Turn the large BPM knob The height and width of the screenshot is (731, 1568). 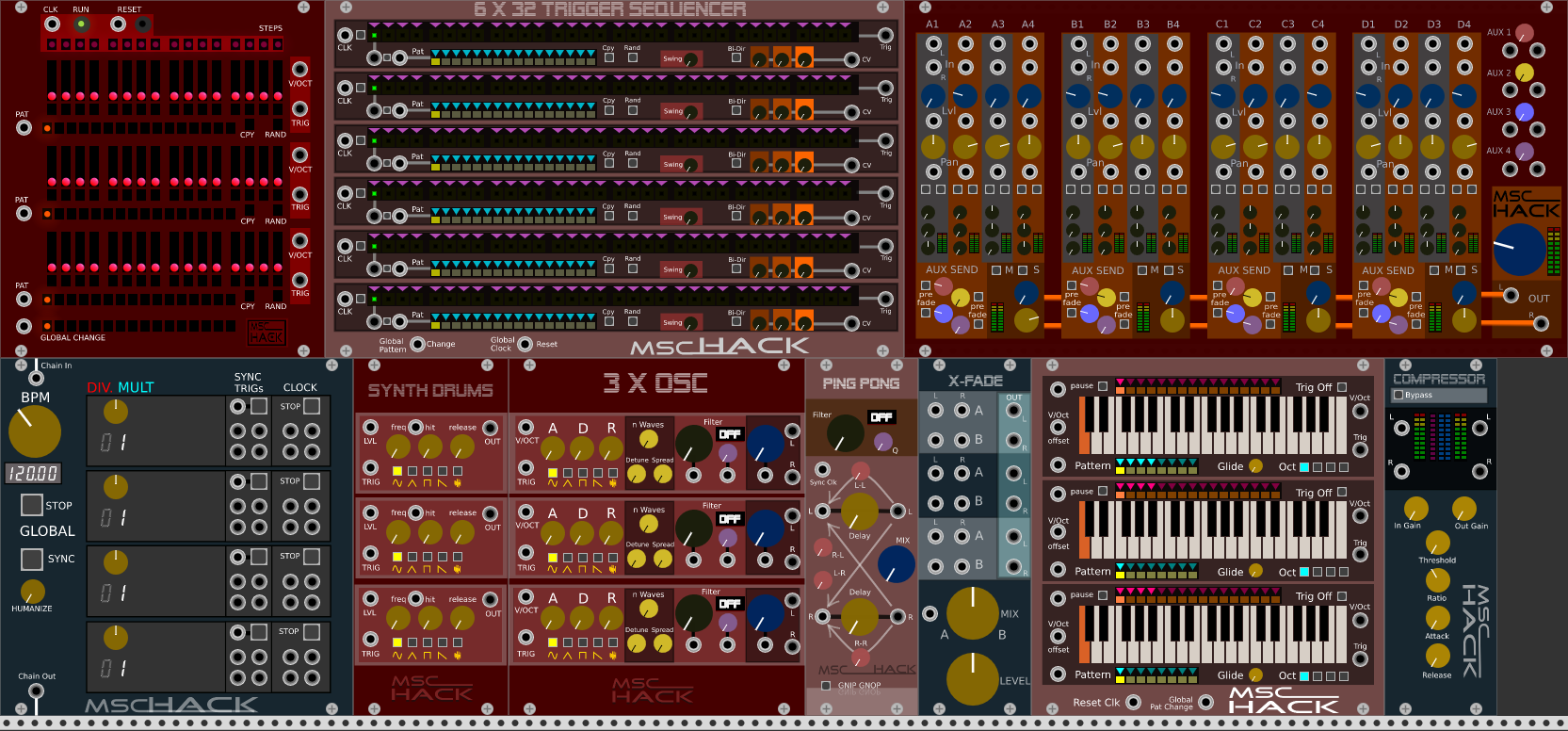point(35,431)
